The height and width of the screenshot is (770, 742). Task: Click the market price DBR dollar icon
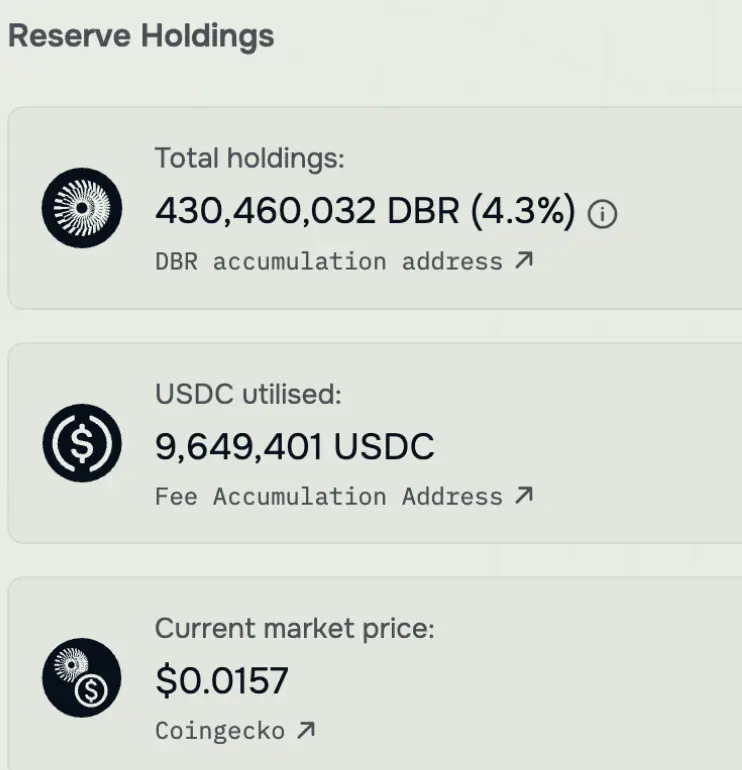click(82, 678)
